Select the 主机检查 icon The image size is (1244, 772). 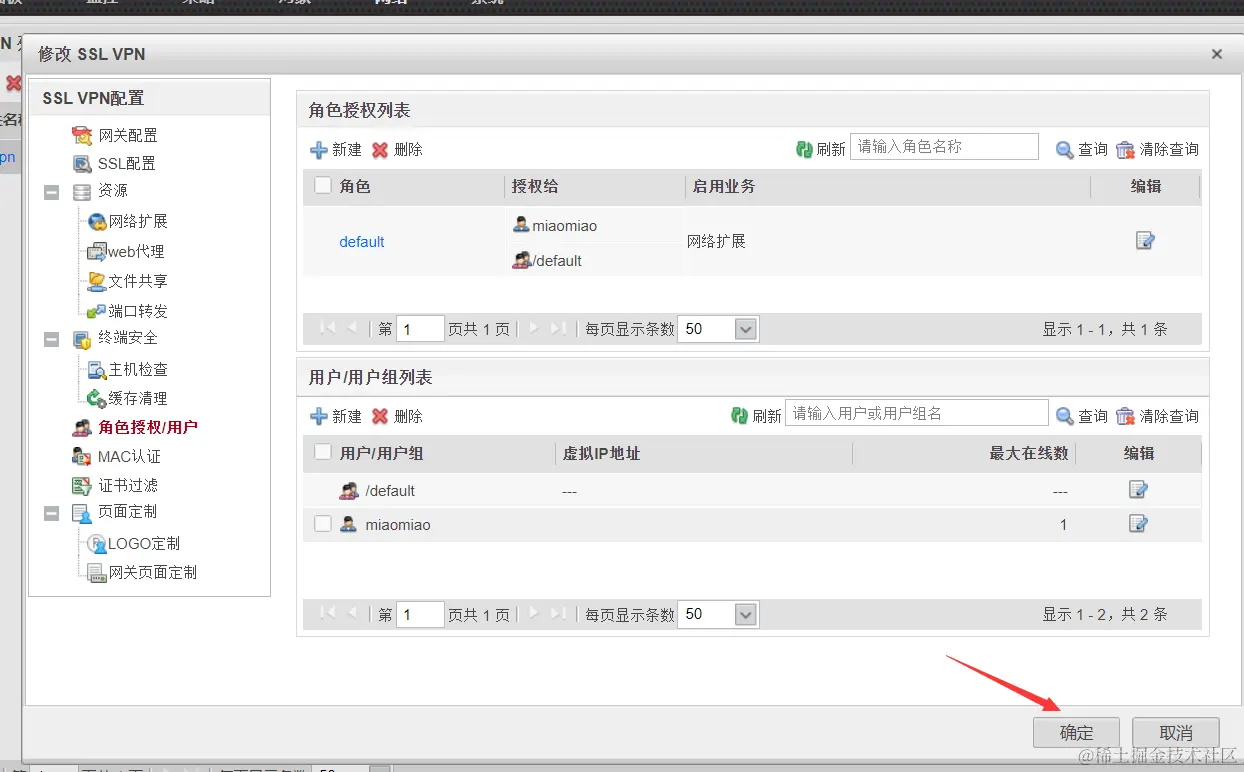pyautogui.click(x=97, y=369)
